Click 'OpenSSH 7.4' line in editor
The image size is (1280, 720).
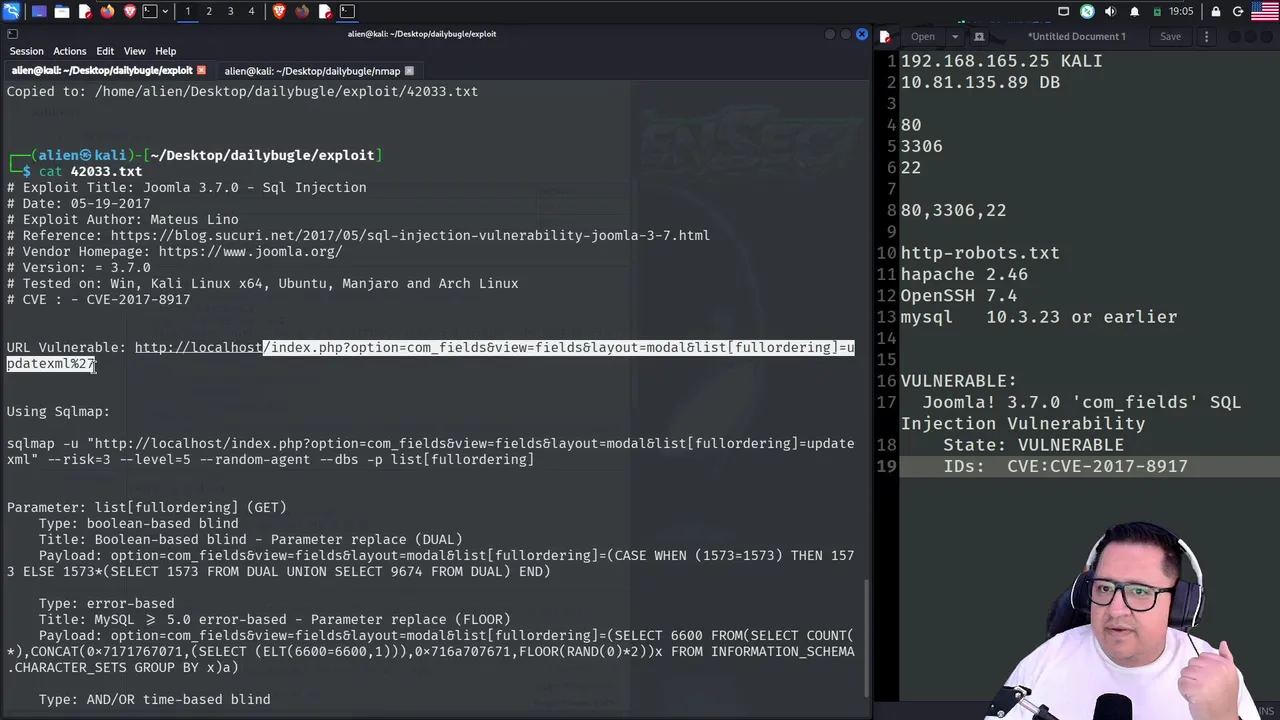(x=959, y=295)
